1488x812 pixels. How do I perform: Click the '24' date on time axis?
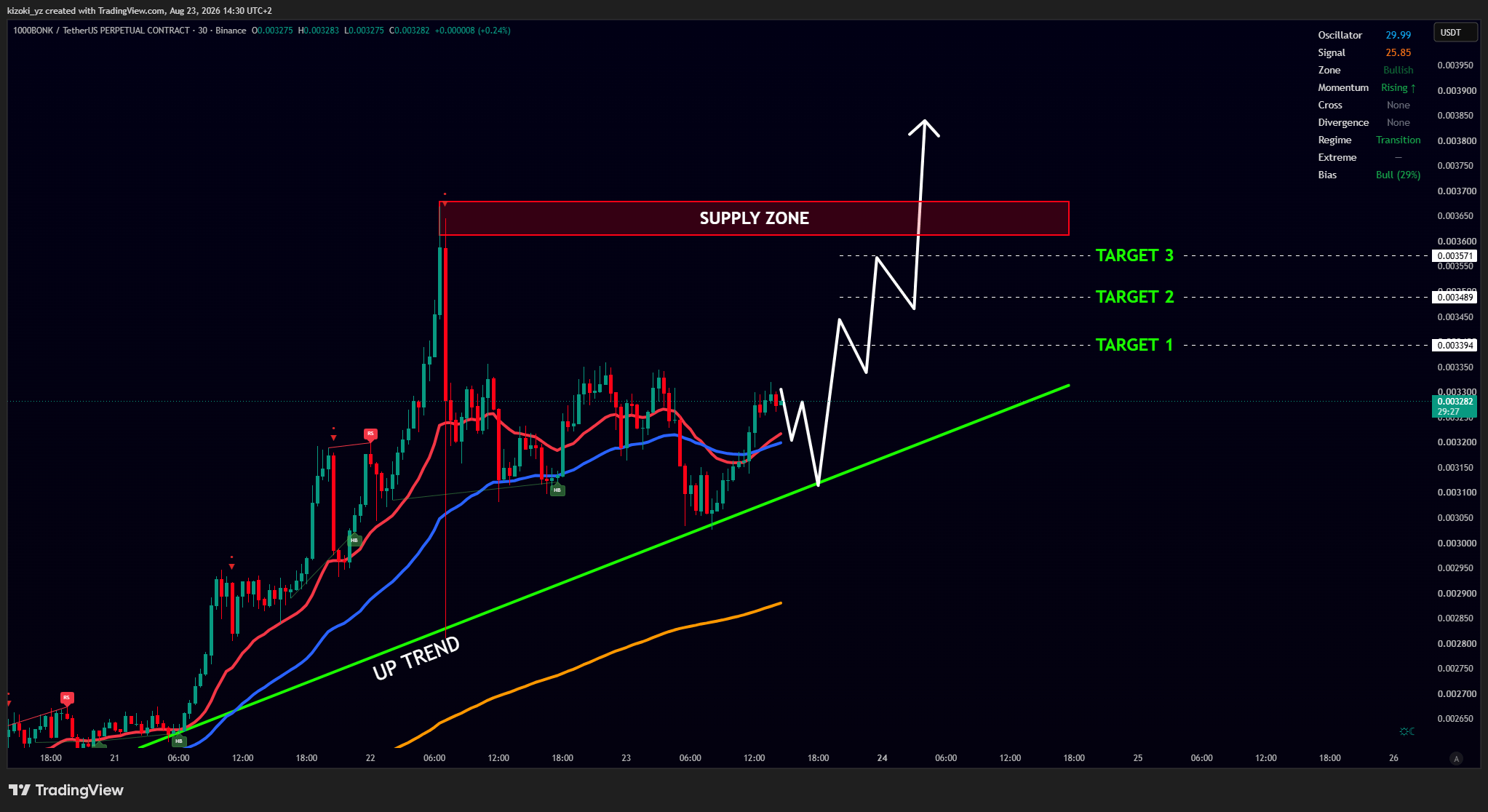pyautogui.click(x=882, y=758)
